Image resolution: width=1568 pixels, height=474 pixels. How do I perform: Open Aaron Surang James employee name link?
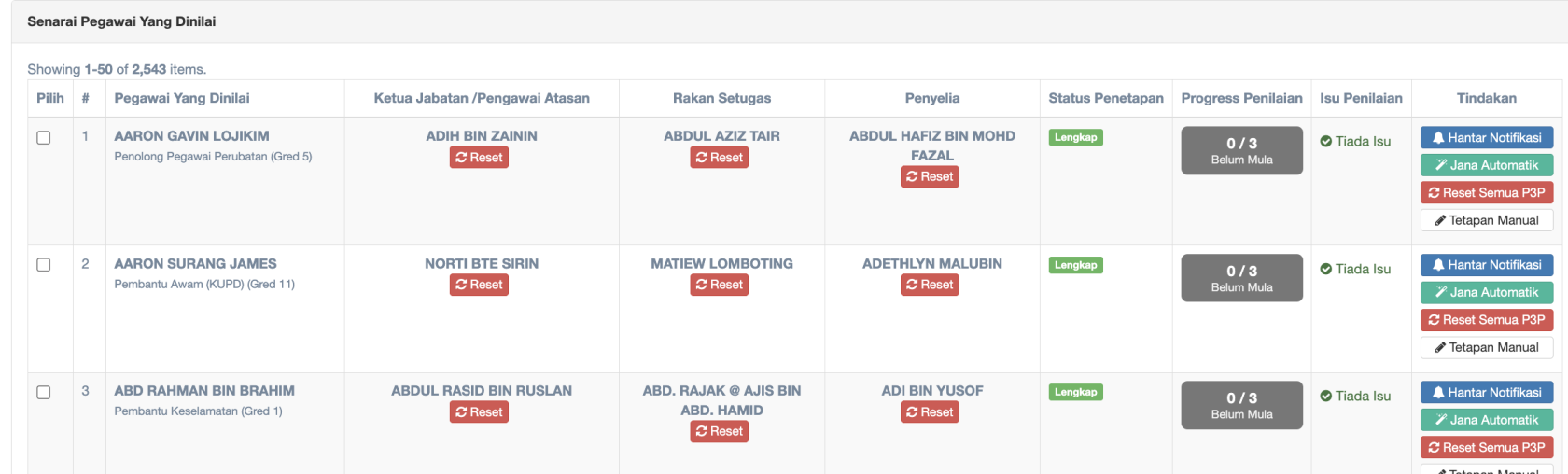click(195, 264)
